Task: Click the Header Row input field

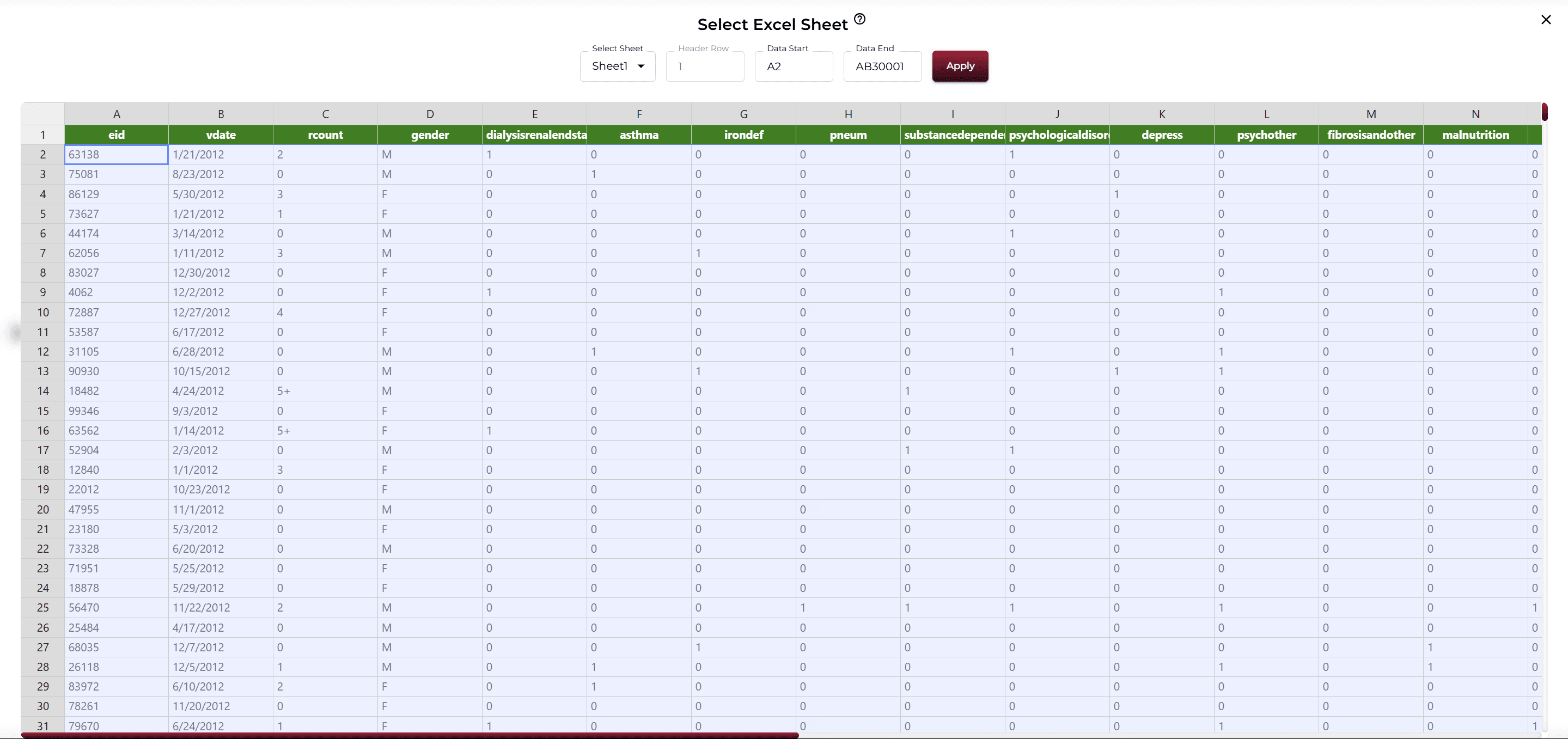Action: [705, 66]
